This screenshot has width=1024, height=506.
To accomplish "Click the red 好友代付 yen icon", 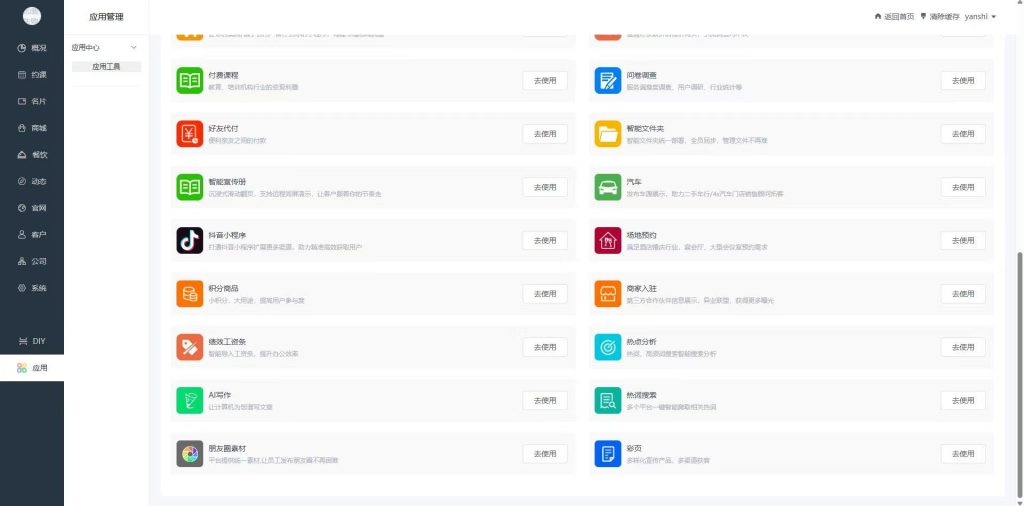I will point(189,134).
